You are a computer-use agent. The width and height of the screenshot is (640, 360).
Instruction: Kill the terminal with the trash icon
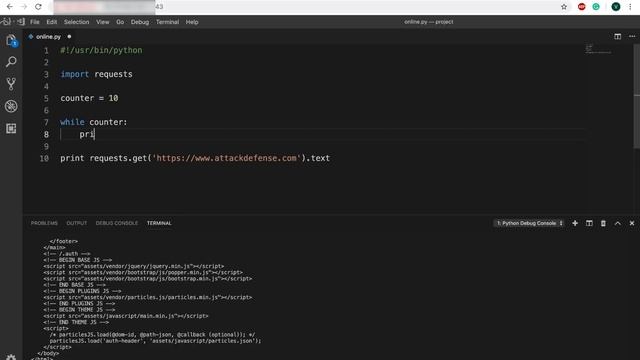tap(603, 223)
